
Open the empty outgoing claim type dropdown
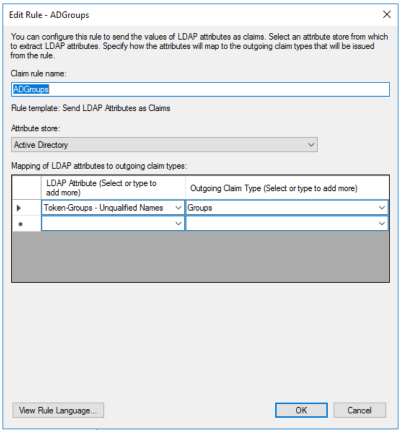287,223
